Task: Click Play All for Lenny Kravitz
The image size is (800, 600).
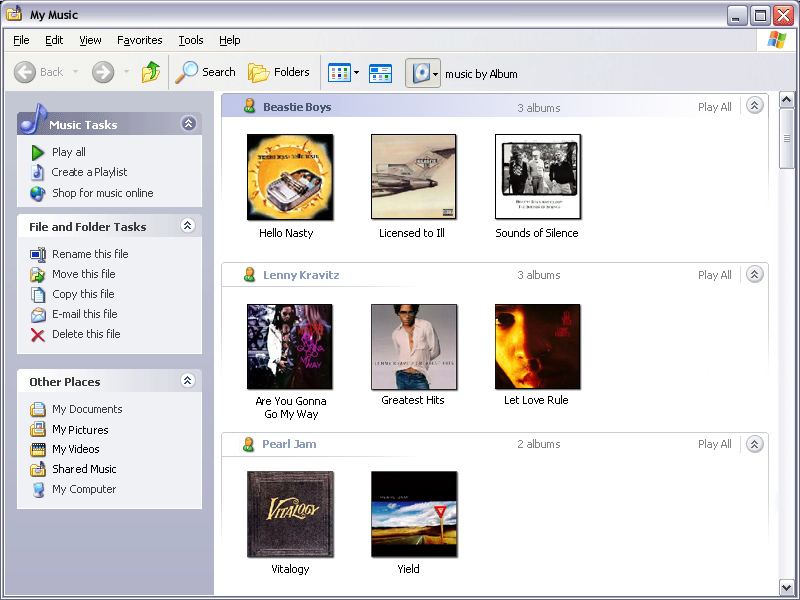Action: pyautogui.click(x=714, y=276)
